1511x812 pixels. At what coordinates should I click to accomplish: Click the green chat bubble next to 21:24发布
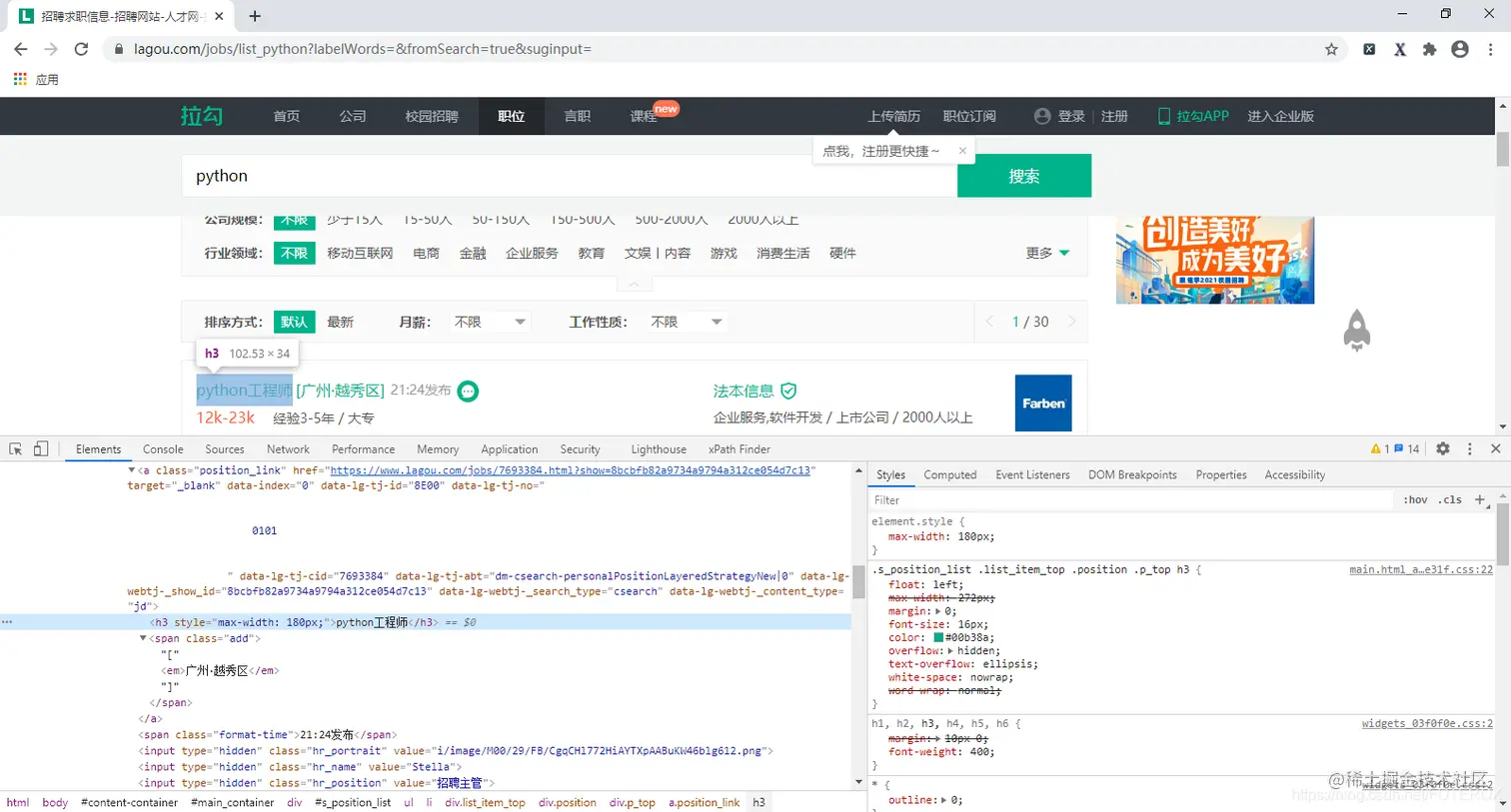point(468,393)
